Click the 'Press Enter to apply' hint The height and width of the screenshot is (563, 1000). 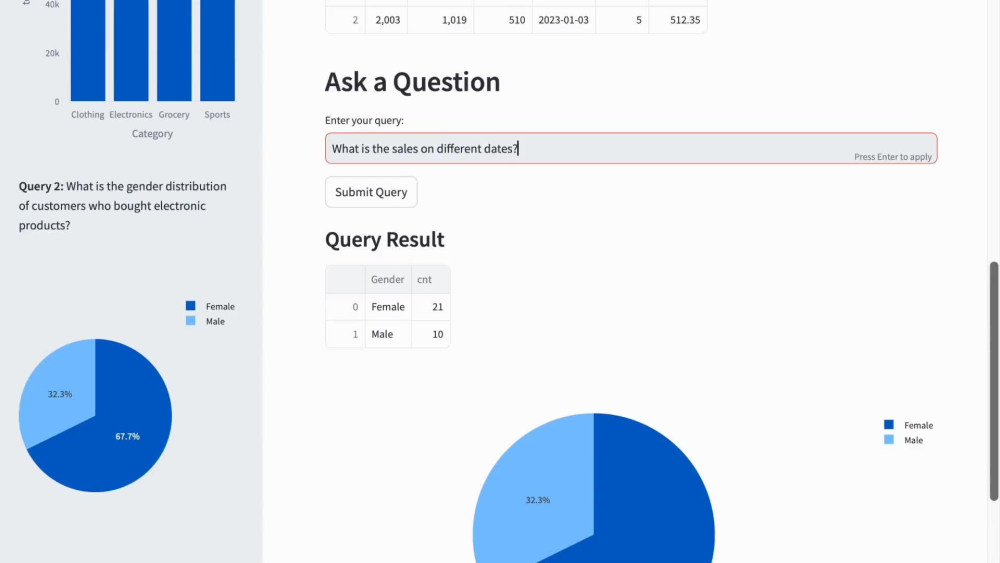893,157
